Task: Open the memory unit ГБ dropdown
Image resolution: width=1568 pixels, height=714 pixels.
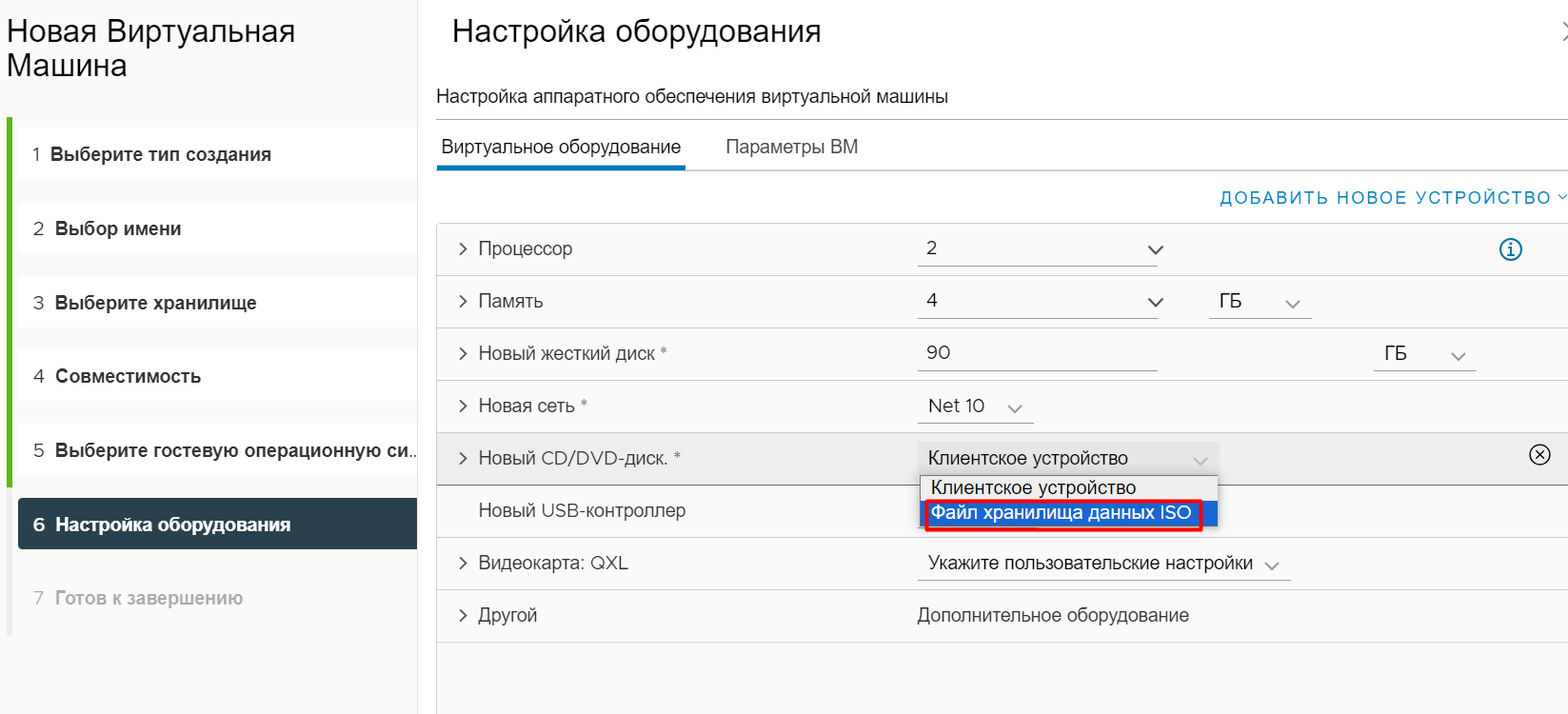Action: [x=1260, y=302]
